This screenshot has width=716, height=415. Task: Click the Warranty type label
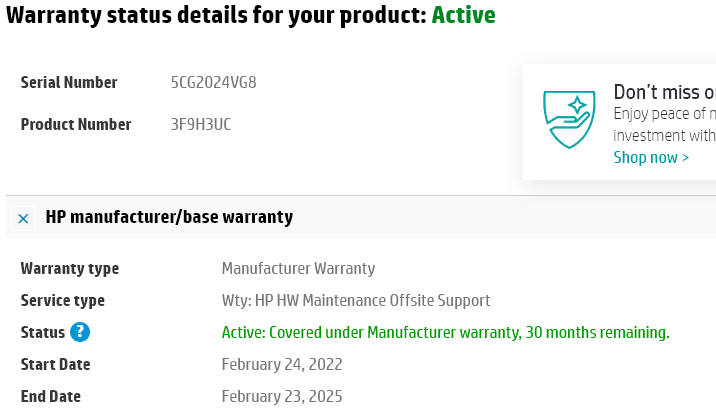tap(70, 268)
